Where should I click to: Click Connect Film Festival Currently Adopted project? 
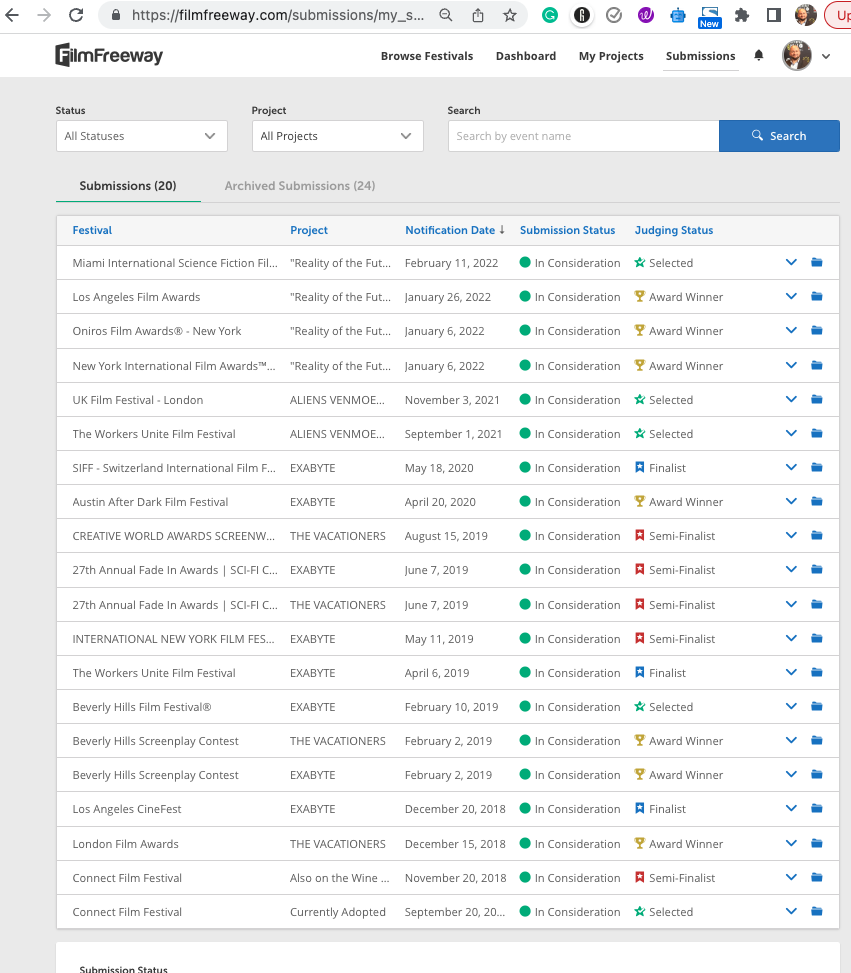[338, 912]
